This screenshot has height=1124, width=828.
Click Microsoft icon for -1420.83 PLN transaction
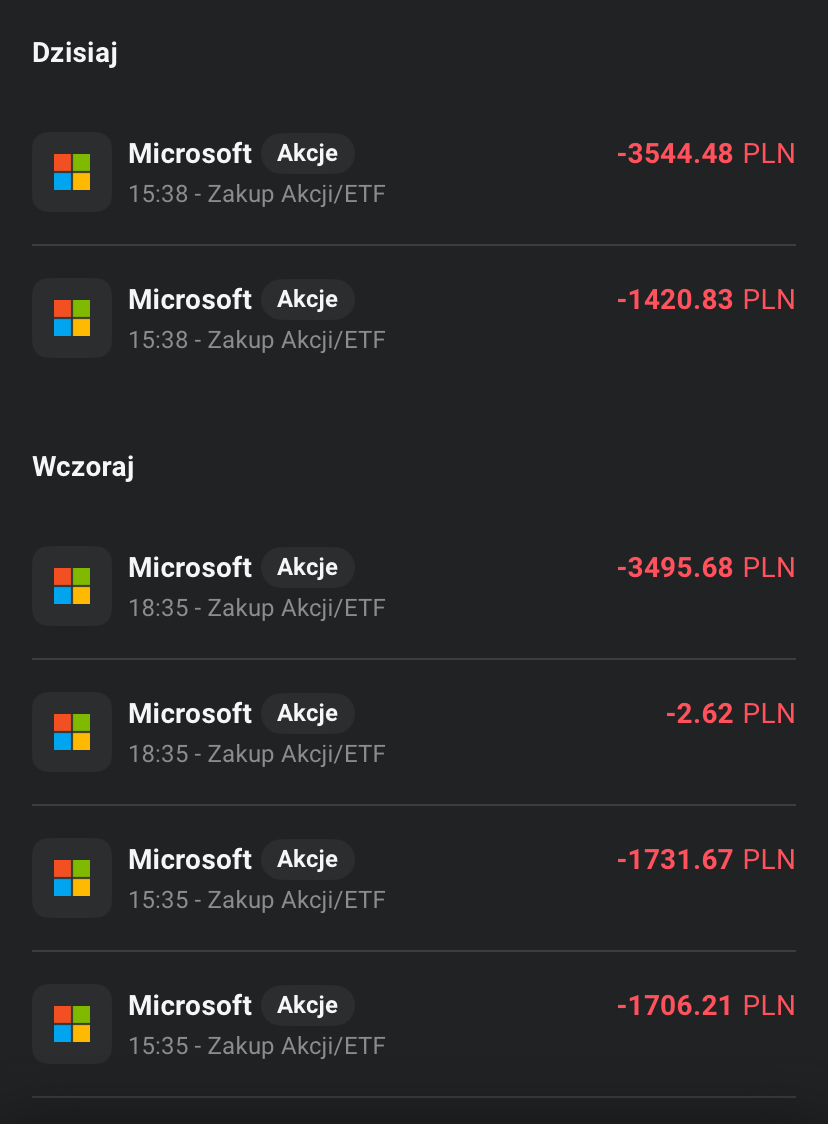pos(72,318)
